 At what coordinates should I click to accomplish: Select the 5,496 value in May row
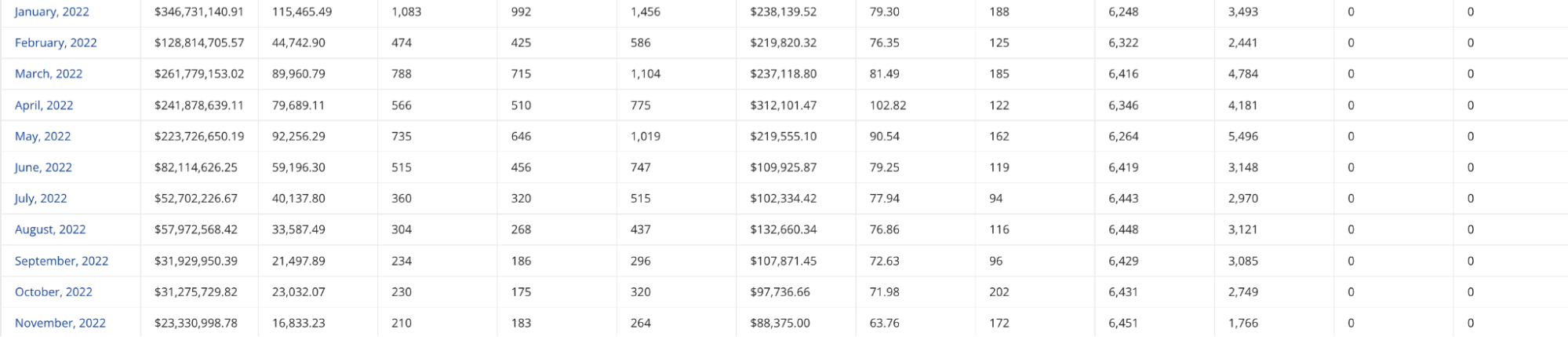1243,136
